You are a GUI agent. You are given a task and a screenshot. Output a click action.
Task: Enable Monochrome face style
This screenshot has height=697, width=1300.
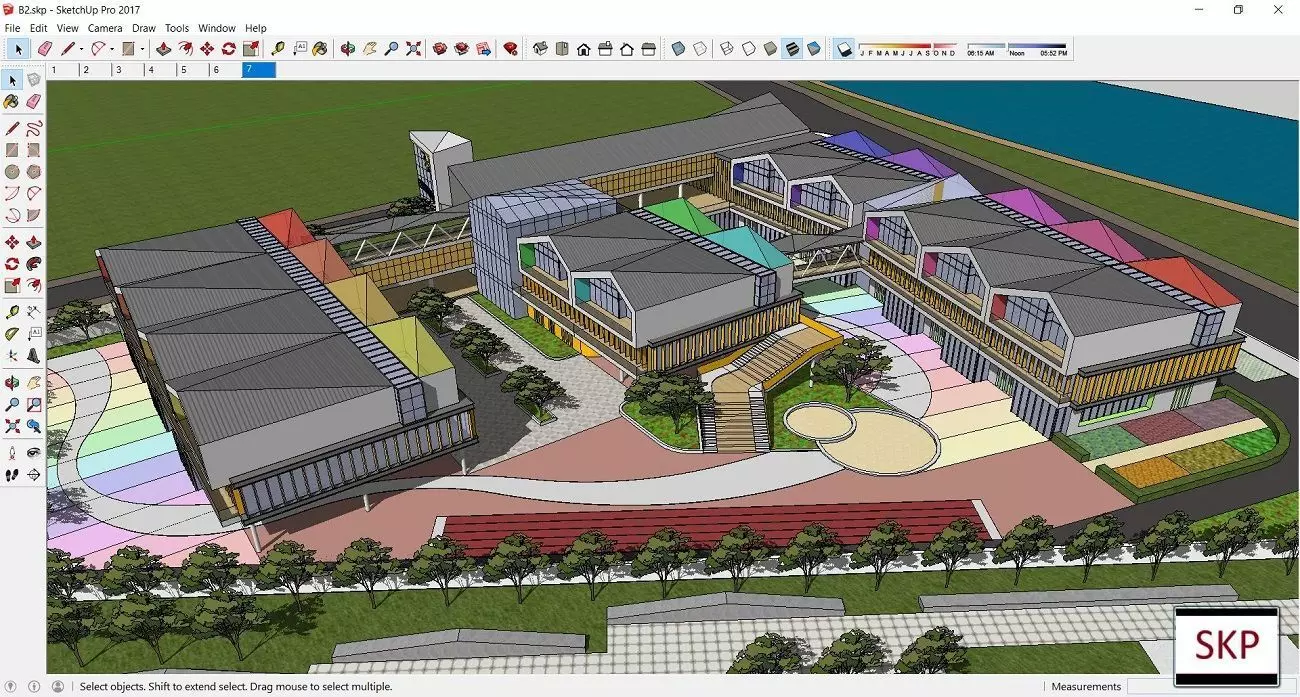pos(814,48)
